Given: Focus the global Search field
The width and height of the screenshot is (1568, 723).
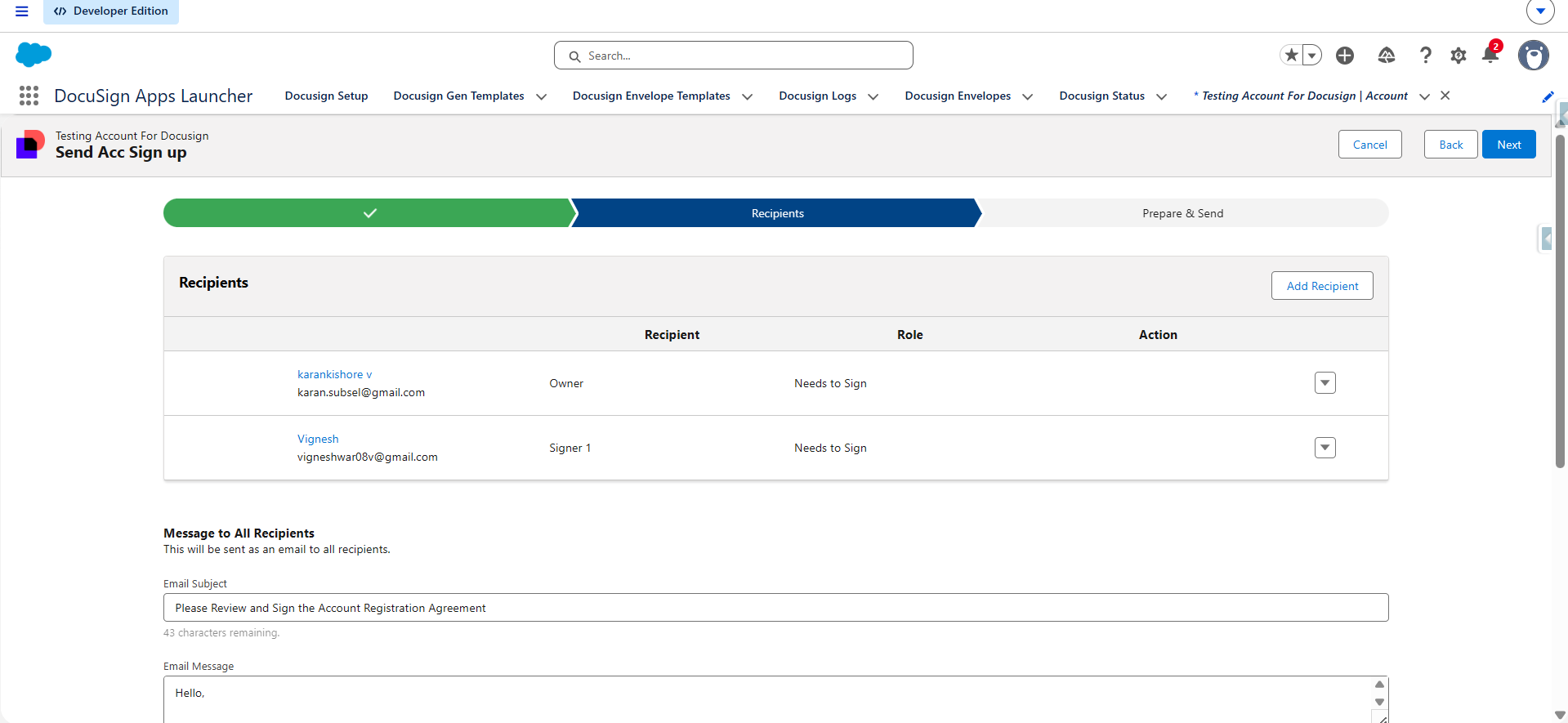Looking at the screenshot, I should click(734, 56).
